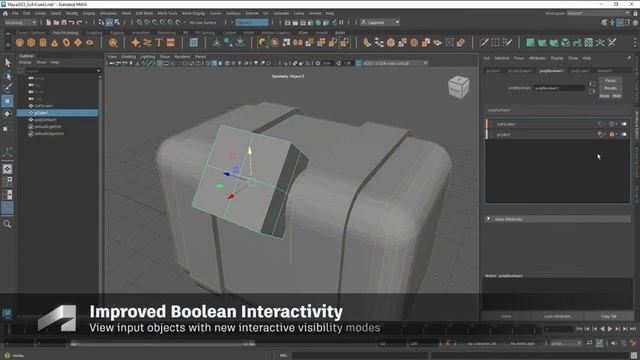Switch to the Poly Modeling shelf tab
This screenshot has height=360, width=640.
pos(65,33)
